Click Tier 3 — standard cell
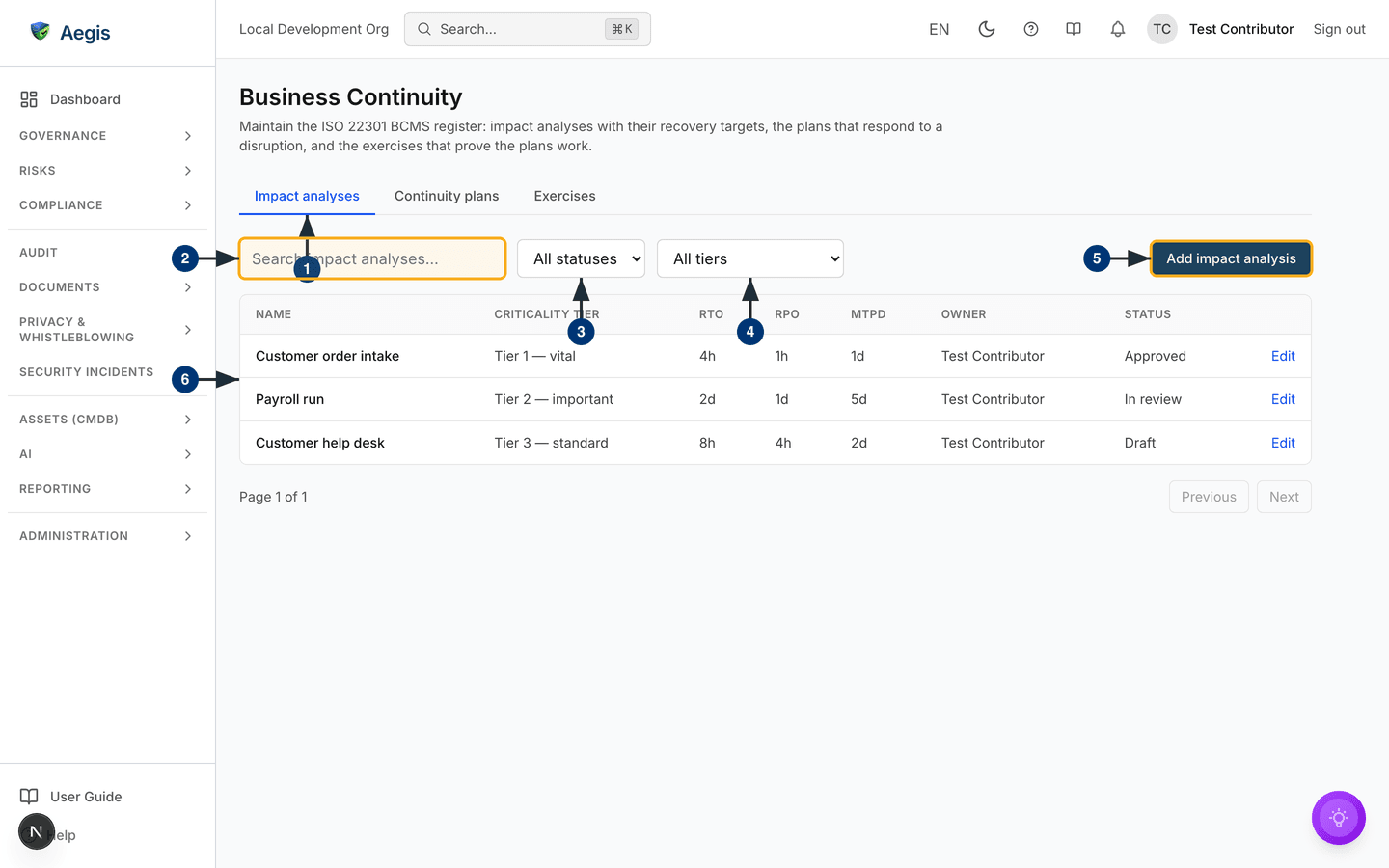 pyautogui.click(x=551, y=443)
